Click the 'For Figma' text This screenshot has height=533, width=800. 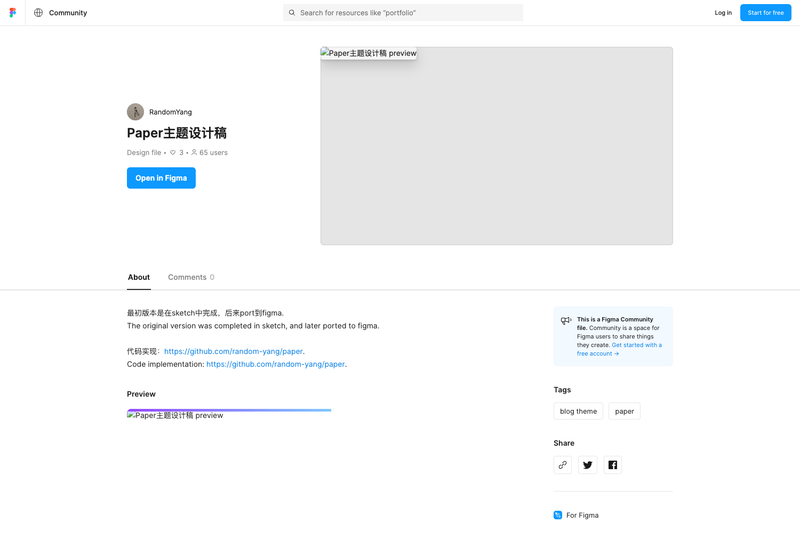coord(582,515)
